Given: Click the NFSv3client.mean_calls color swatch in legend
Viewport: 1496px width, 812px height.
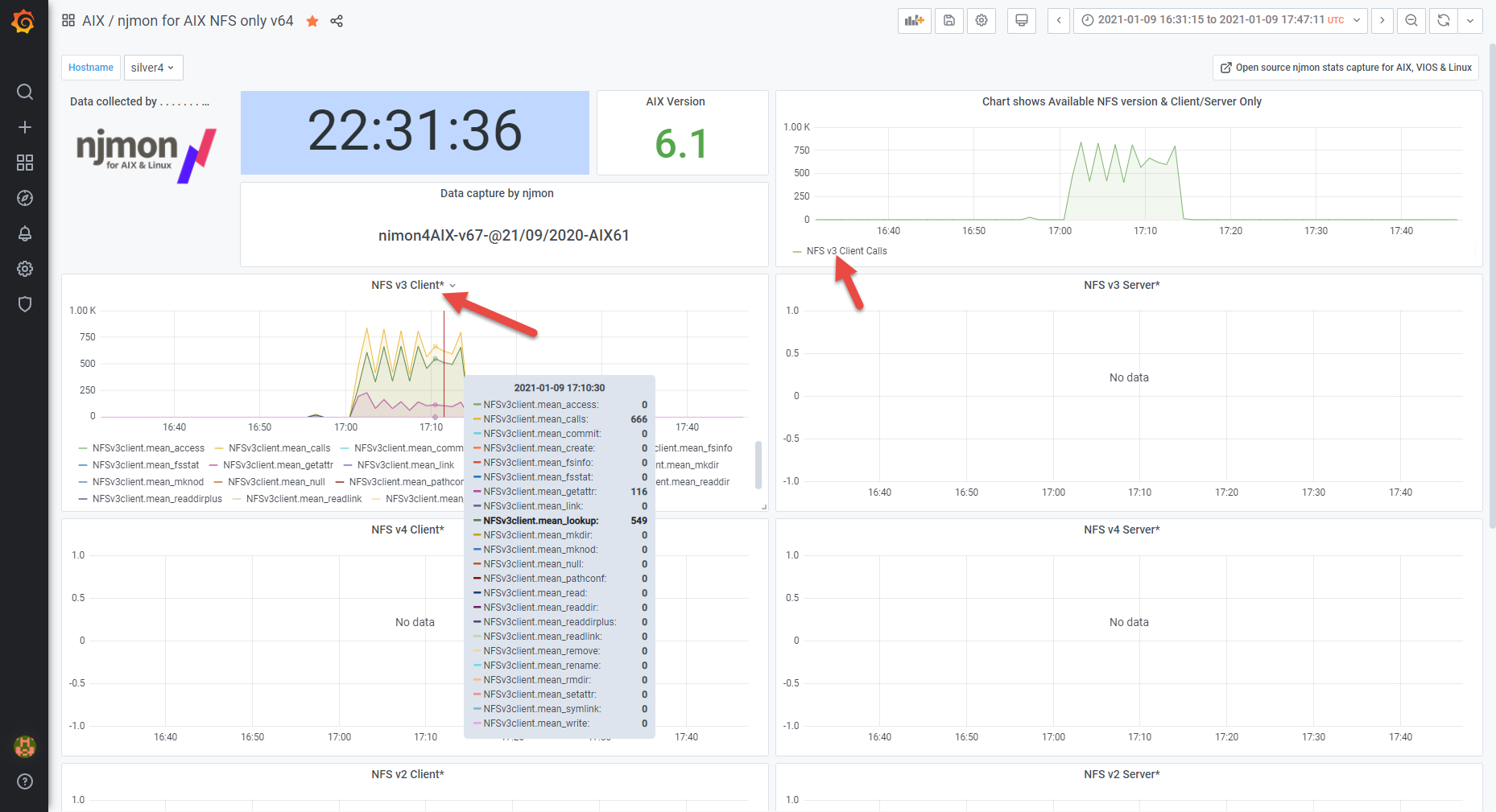Looking at the screenshot, I should [219, 448].
